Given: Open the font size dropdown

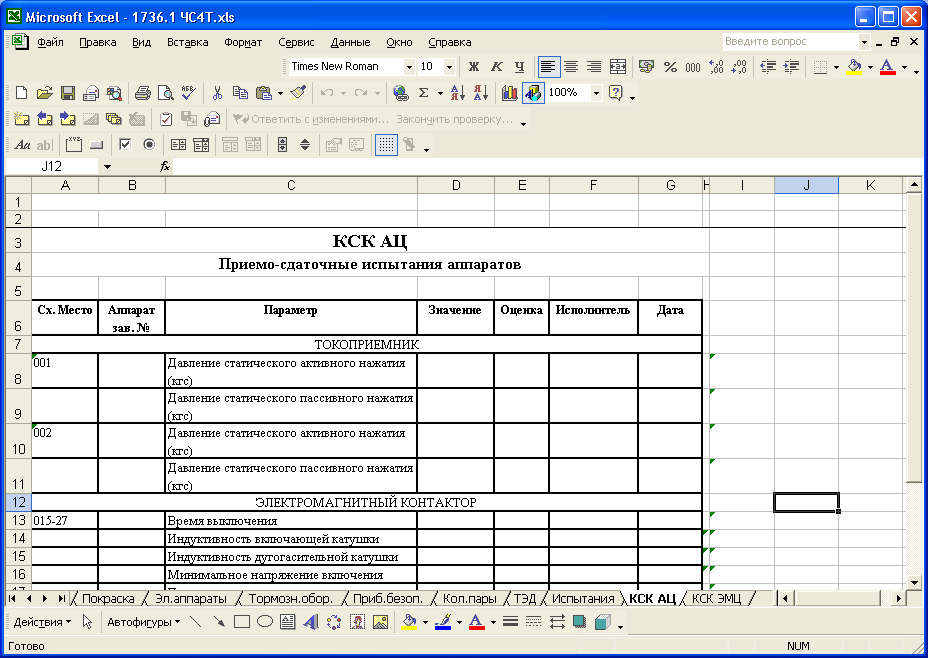Looking at the screenshot, I should tap(449, 67).
